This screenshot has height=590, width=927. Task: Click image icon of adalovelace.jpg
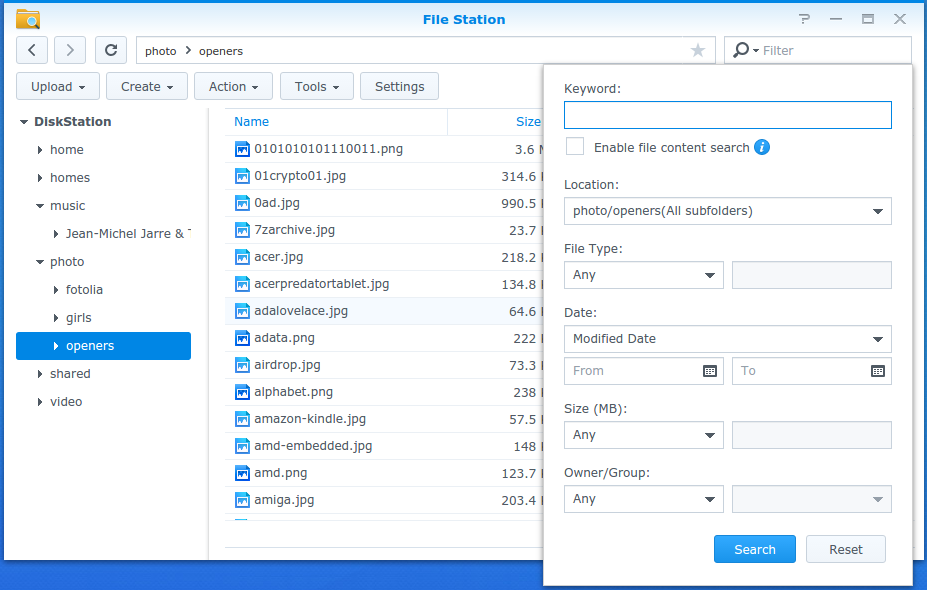click(242, 311)
